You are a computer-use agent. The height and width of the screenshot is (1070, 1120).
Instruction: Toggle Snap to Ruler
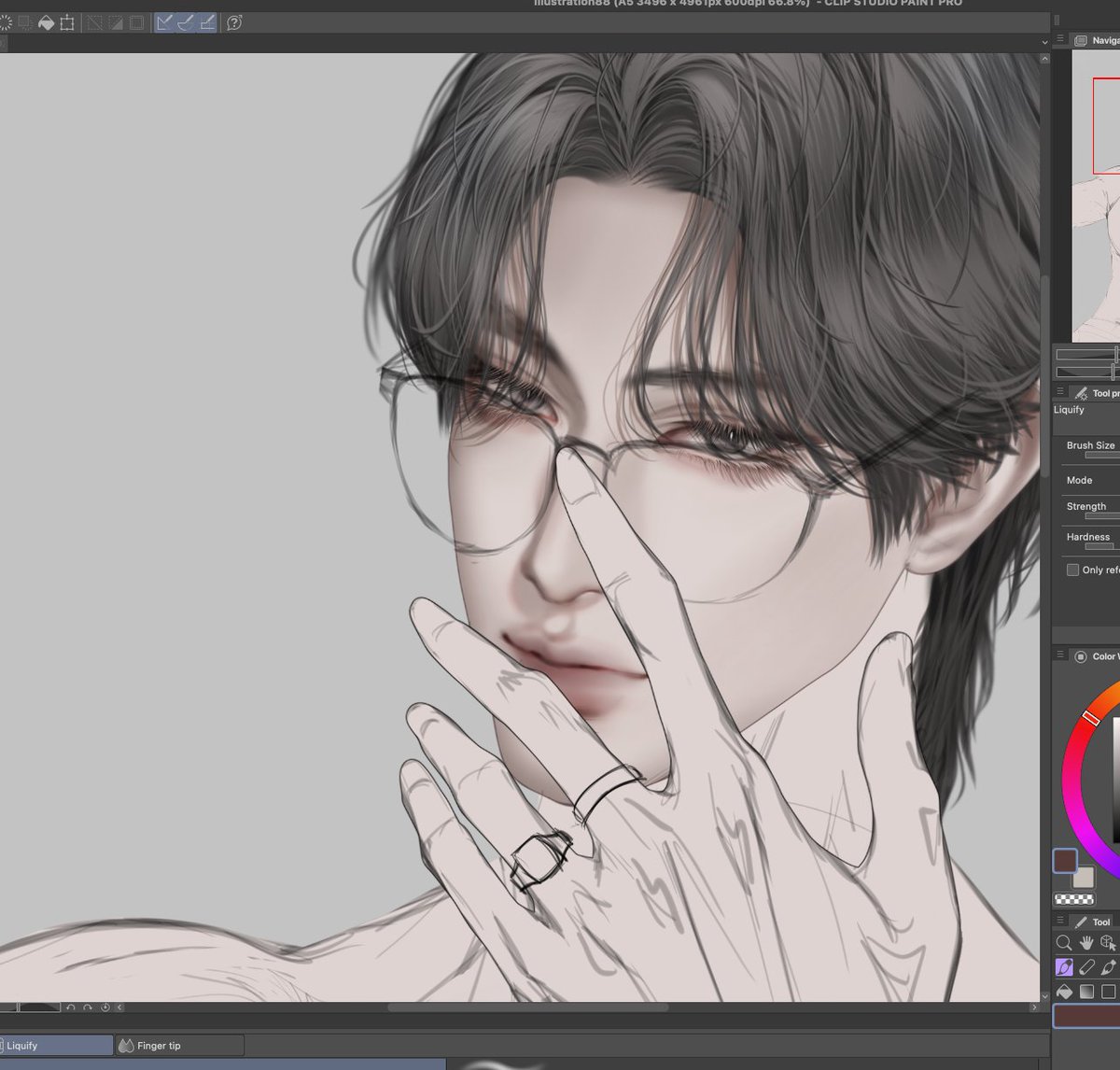(x=164, y=22)
